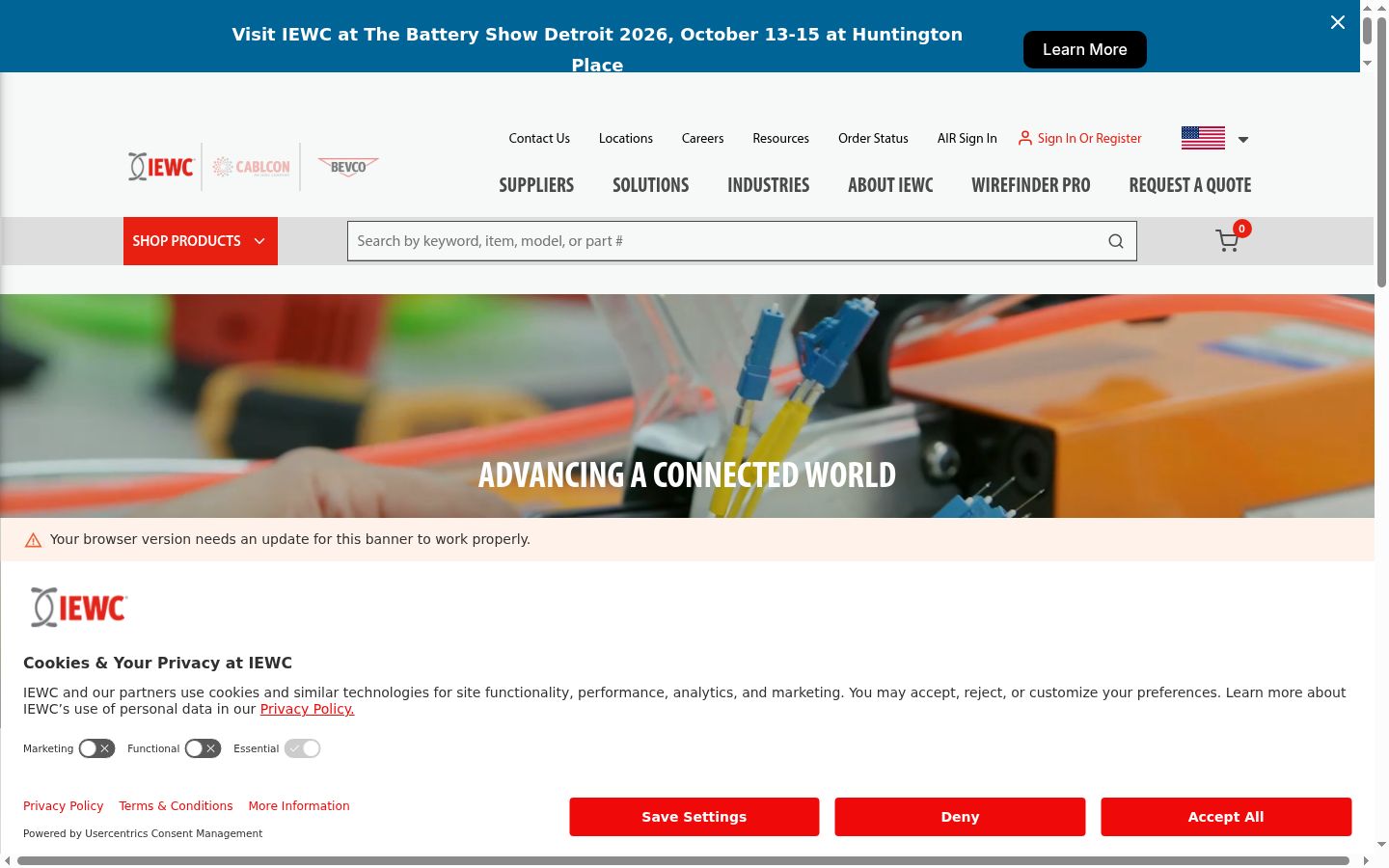The width and height of the screenshot is (1389, 868).
Task: Open the Solutions menu
Action: coord(651,185)
